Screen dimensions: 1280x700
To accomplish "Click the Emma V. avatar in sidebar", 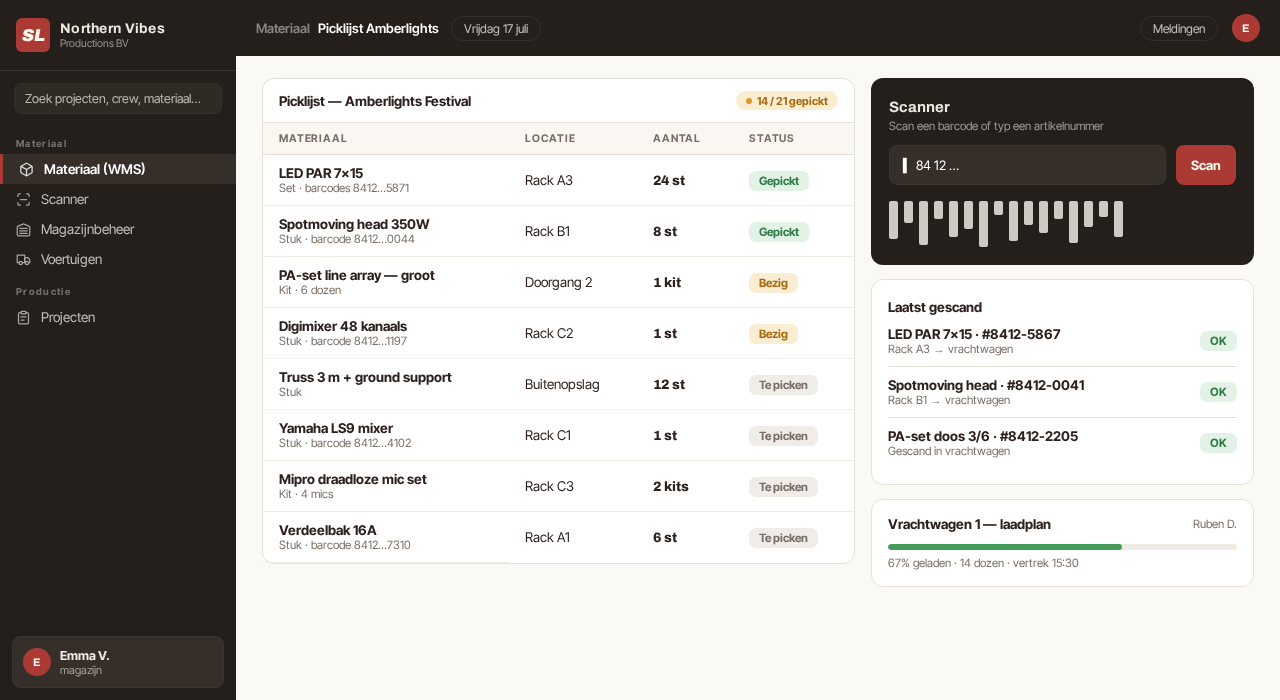I will tap(37, 662).
